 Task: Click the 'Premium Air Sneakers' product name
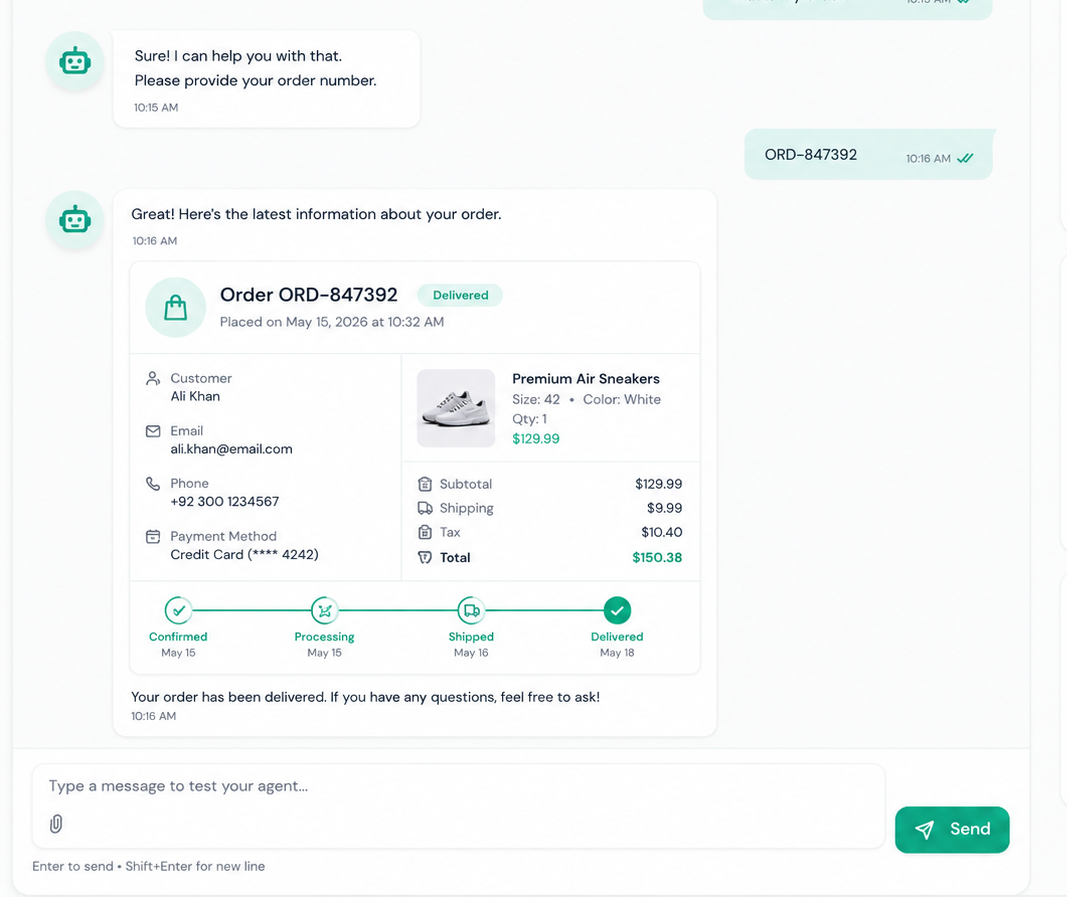pos(586,379)
